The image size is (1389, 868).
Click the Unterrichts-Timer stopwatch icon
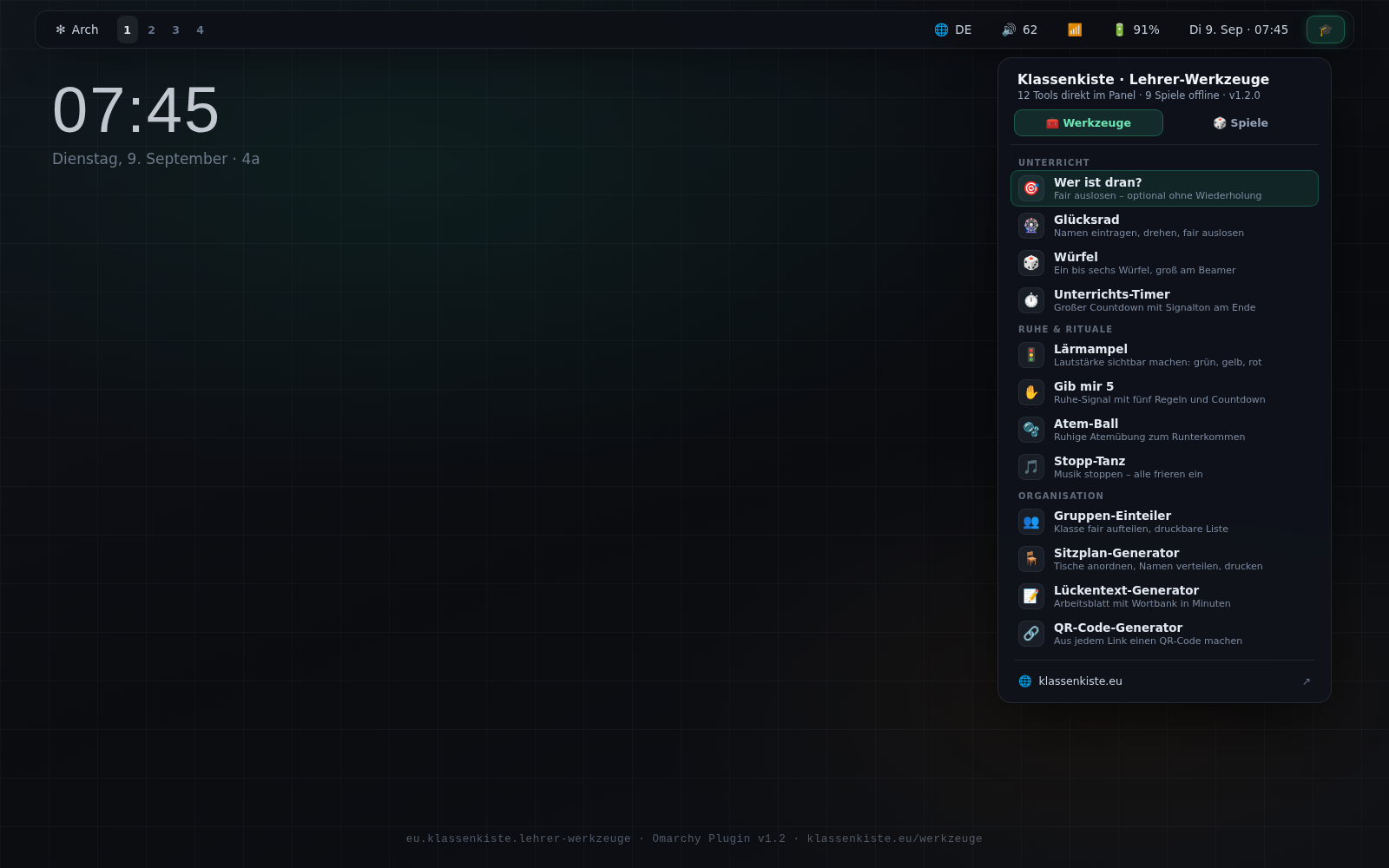click(x=1031, y=300)
